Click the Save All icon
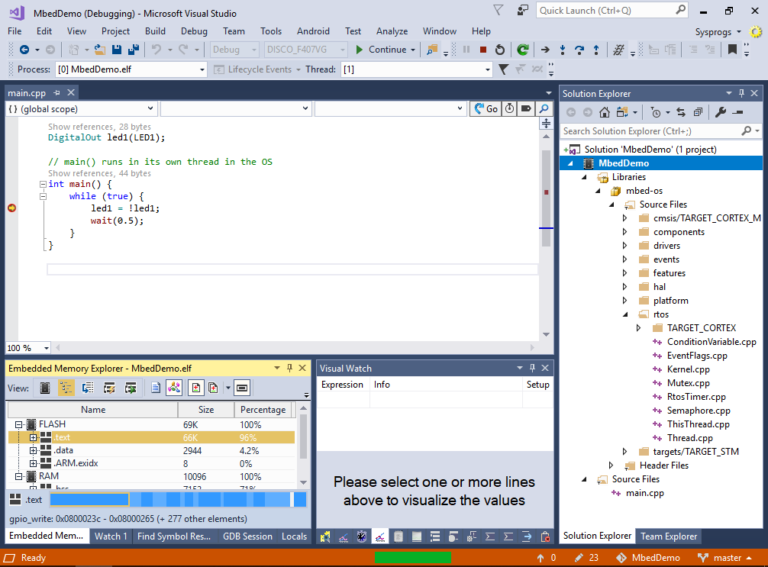This screenshot has width=768, height=567. [x=133, y=49]
